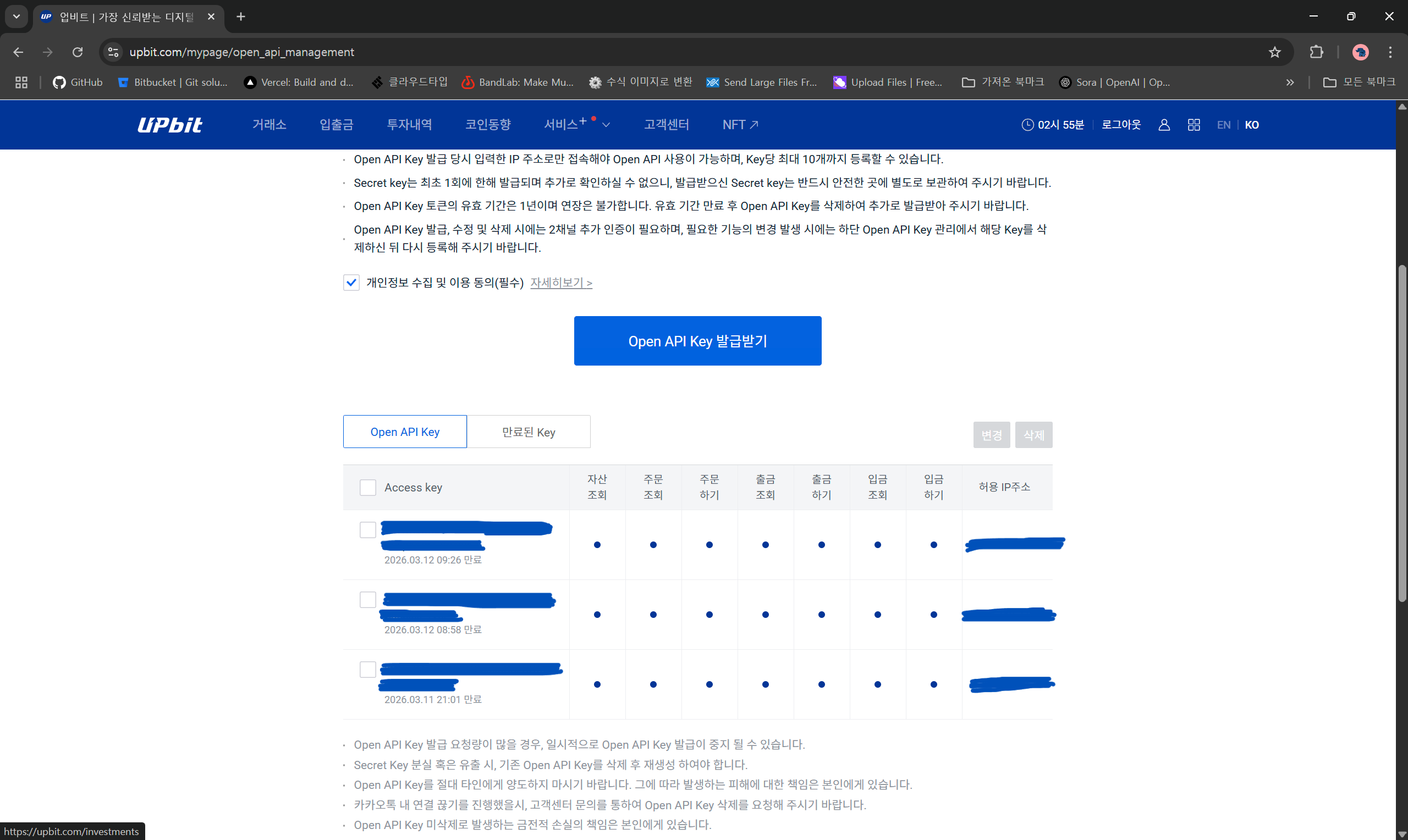View site information icon in address bar
1408x840 pixels.
point(113,52)
